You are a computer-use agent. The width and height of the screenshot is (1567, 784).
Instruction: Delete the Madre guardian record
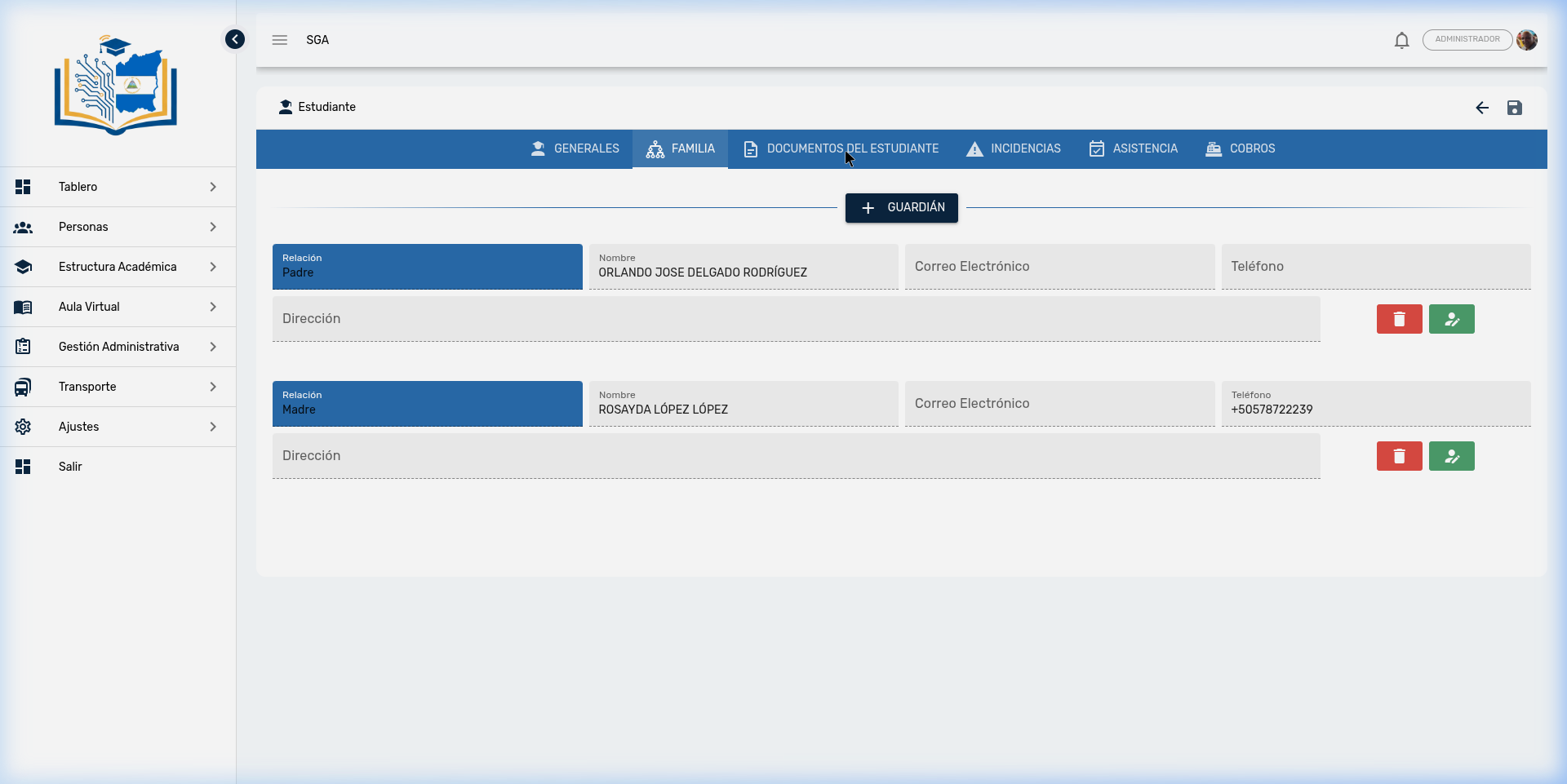(x=1399, y=456)
